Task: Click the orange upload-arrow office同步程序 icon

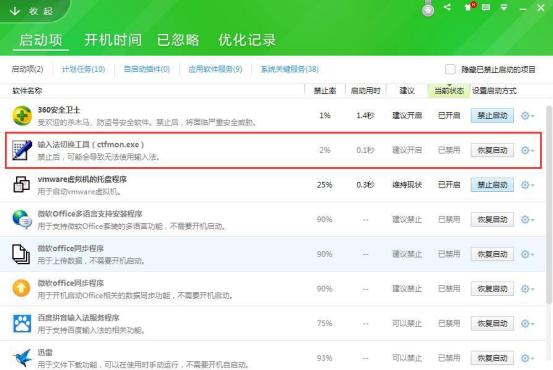Action: pyautogui.click(x=22, y=288)
